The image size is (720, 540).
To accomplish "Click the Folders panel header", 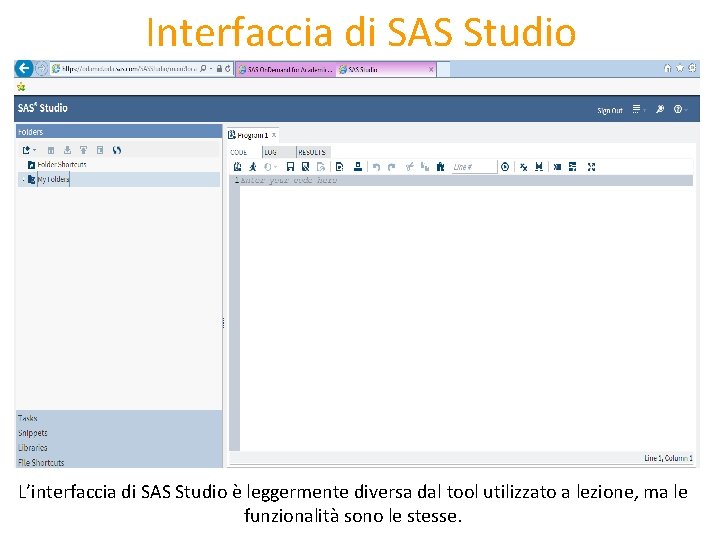I will tap(119, 132).
